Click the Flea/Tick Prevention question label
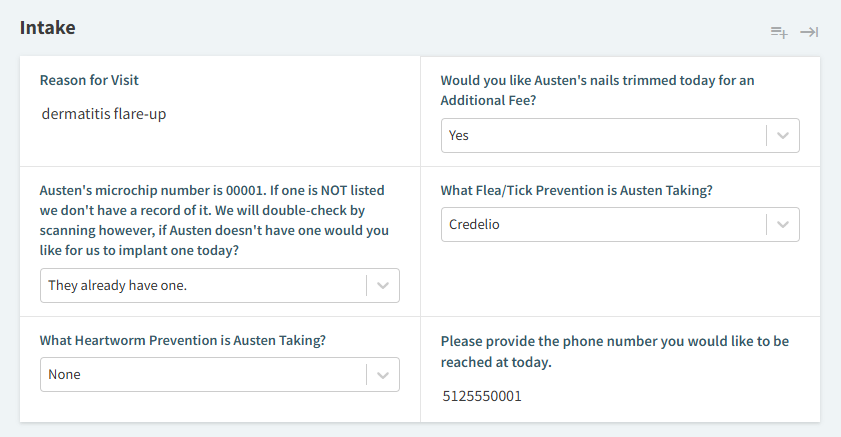 pos(577,191)
